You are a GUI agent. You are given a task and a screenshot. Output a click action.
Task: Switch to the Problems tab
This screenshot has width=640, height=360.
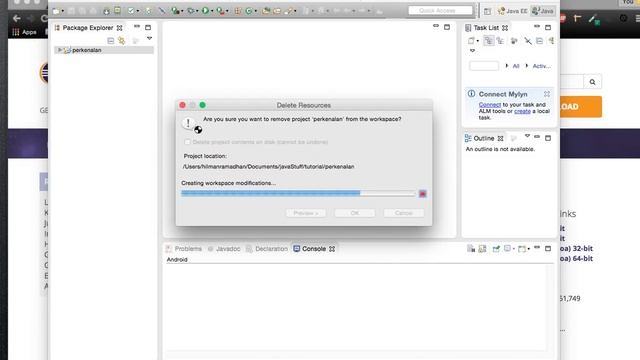tap(184, 249)
